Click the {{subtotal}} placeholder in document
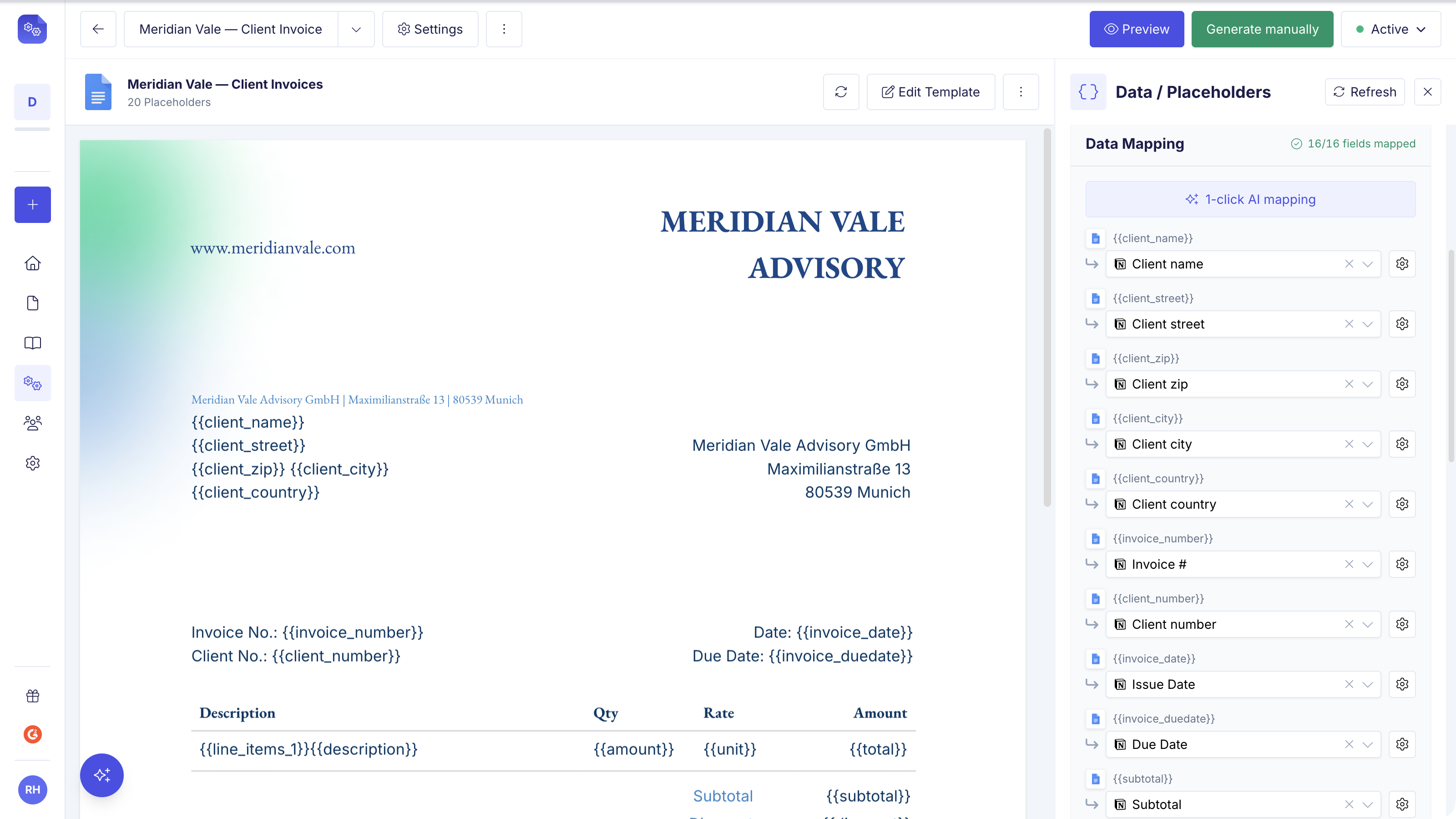Screen dimensions: 1456x819 pos(868,796)
